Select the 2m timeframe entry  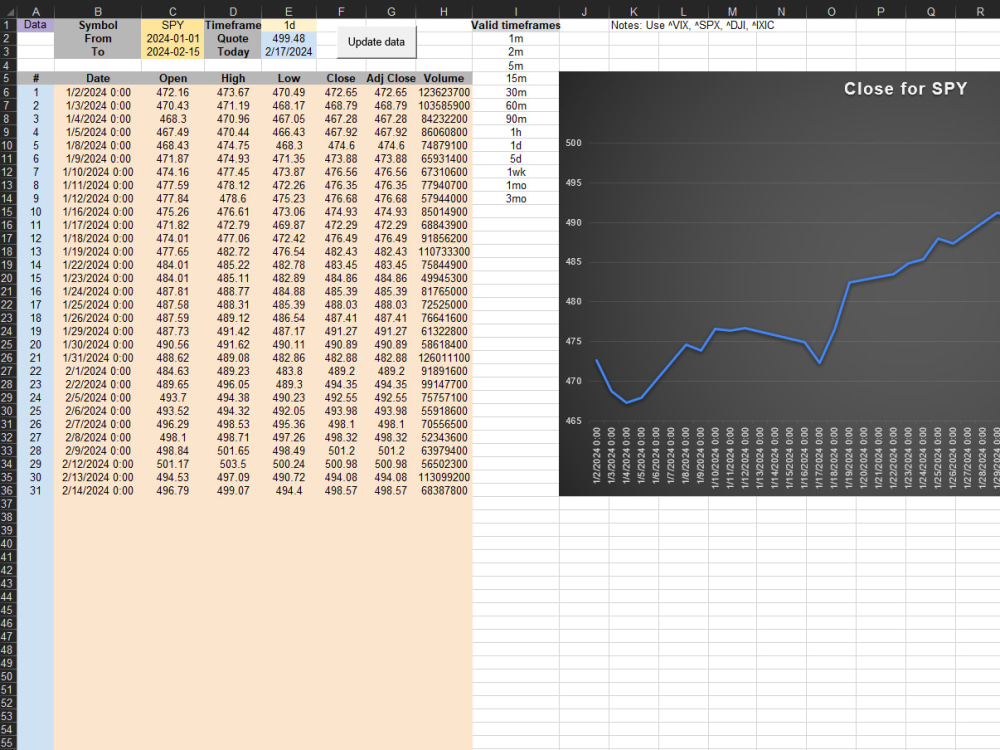[x=515, y=52]
